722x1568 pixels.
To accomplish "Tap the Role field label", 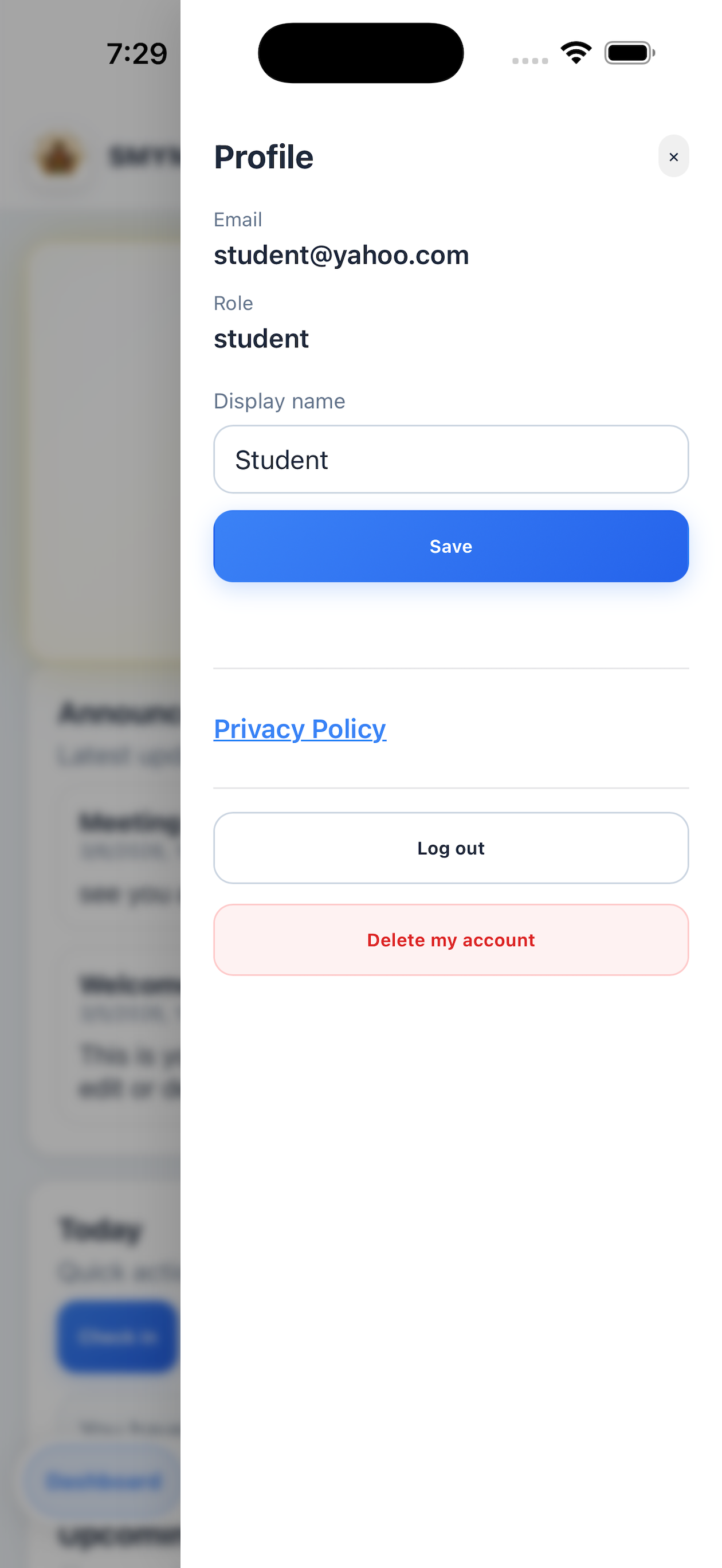I will [233, 303].
